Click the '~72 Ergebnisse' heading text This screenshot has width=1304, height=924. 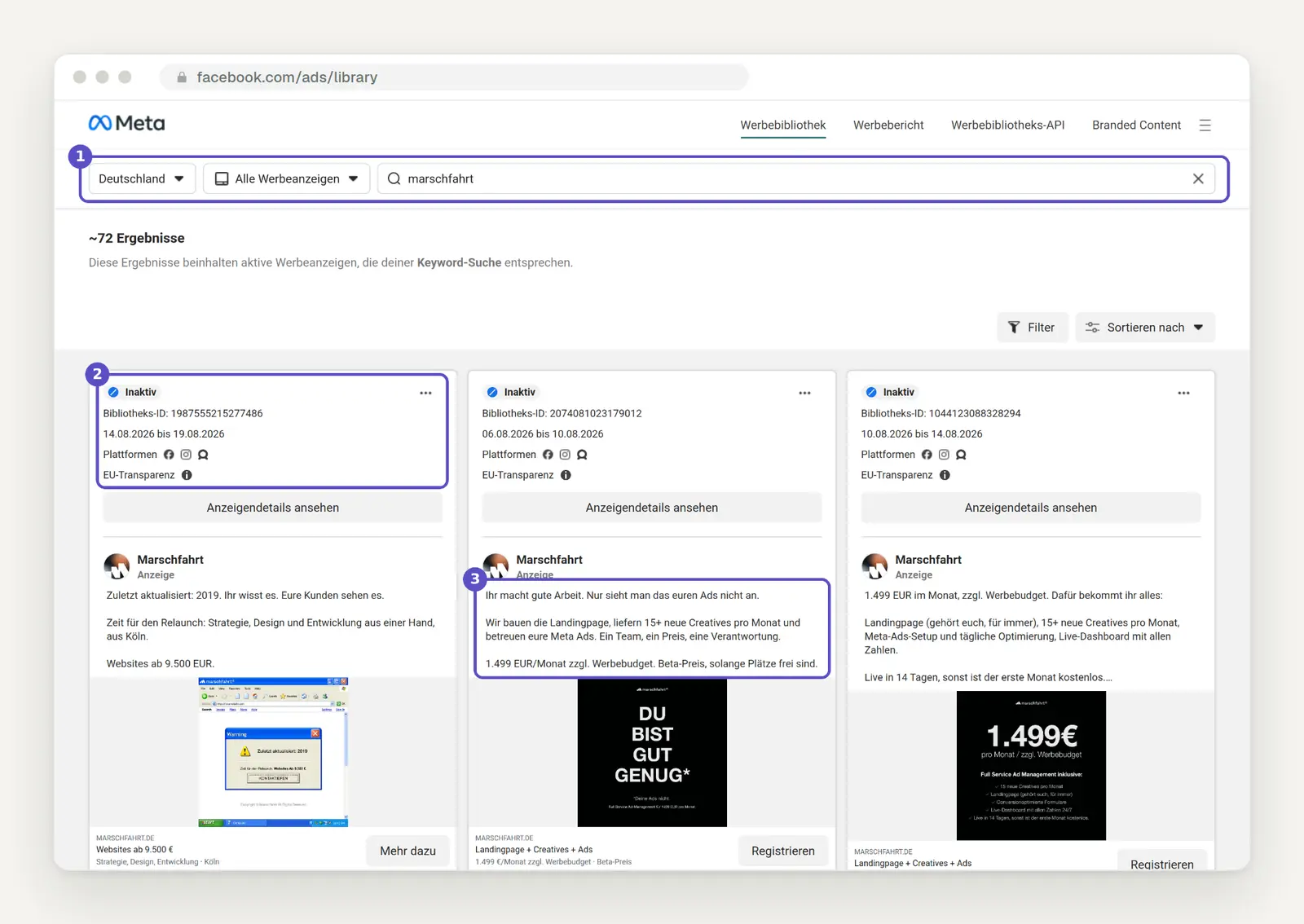(x=137, y=238)
